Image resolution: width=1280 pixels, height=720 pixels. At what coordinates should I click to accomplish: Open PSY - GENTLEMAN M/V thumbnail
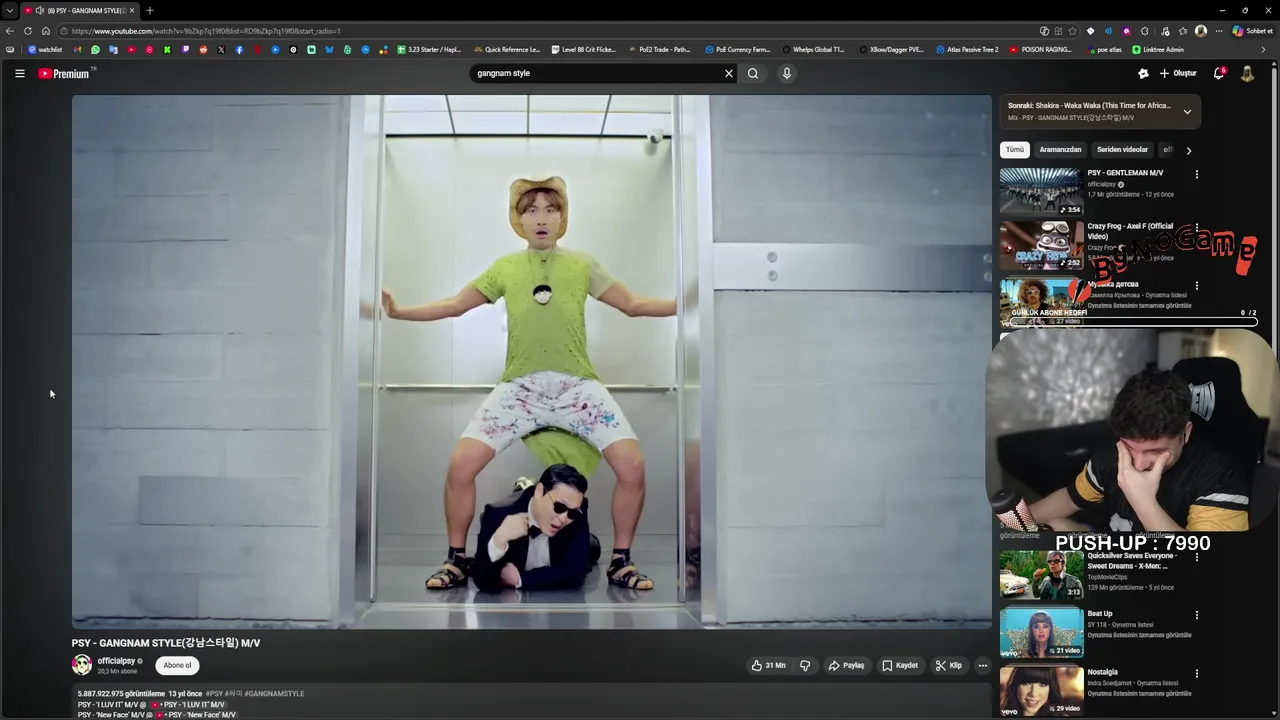1041,191
